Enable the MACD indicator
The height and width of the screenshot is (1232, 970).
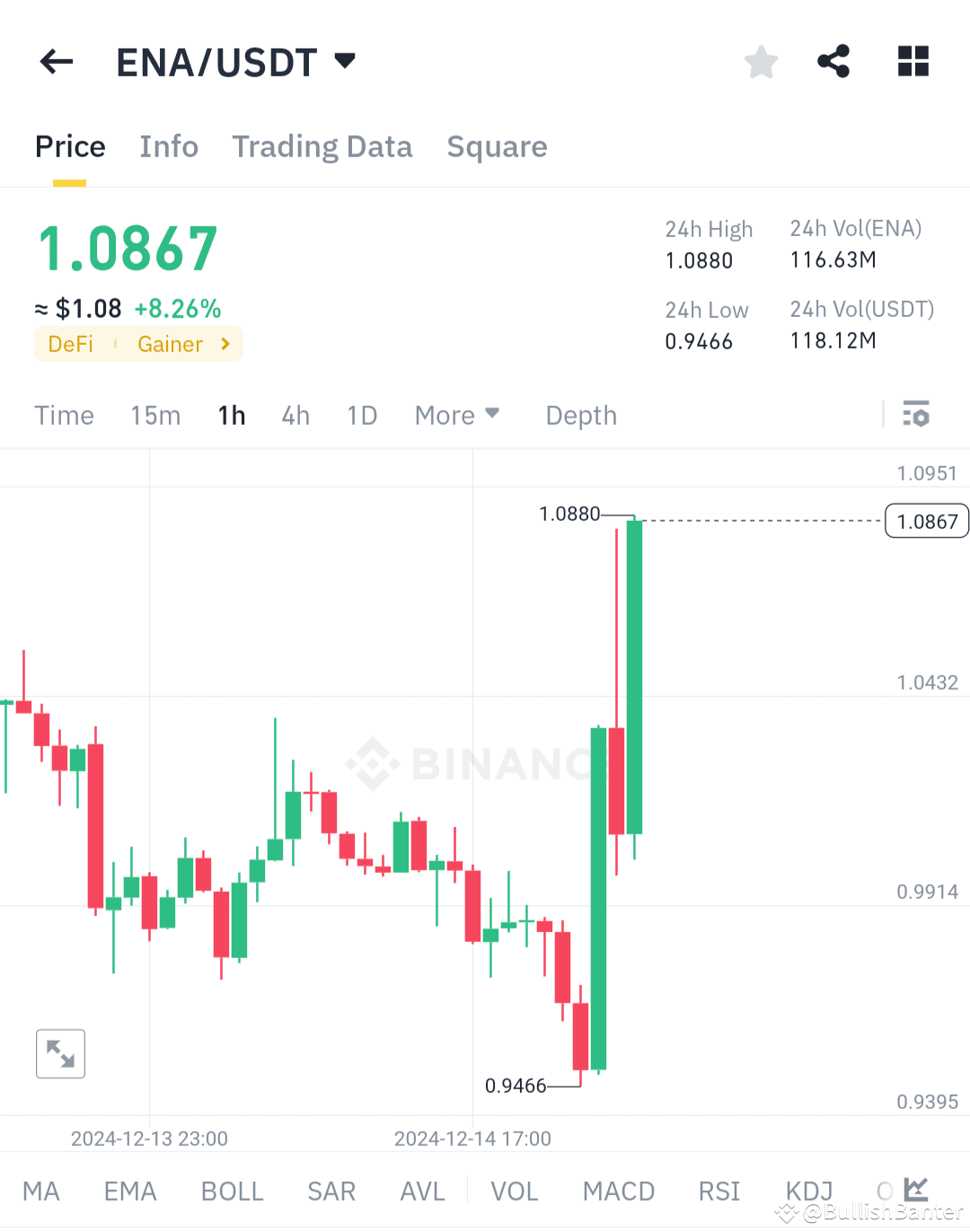619,1191
